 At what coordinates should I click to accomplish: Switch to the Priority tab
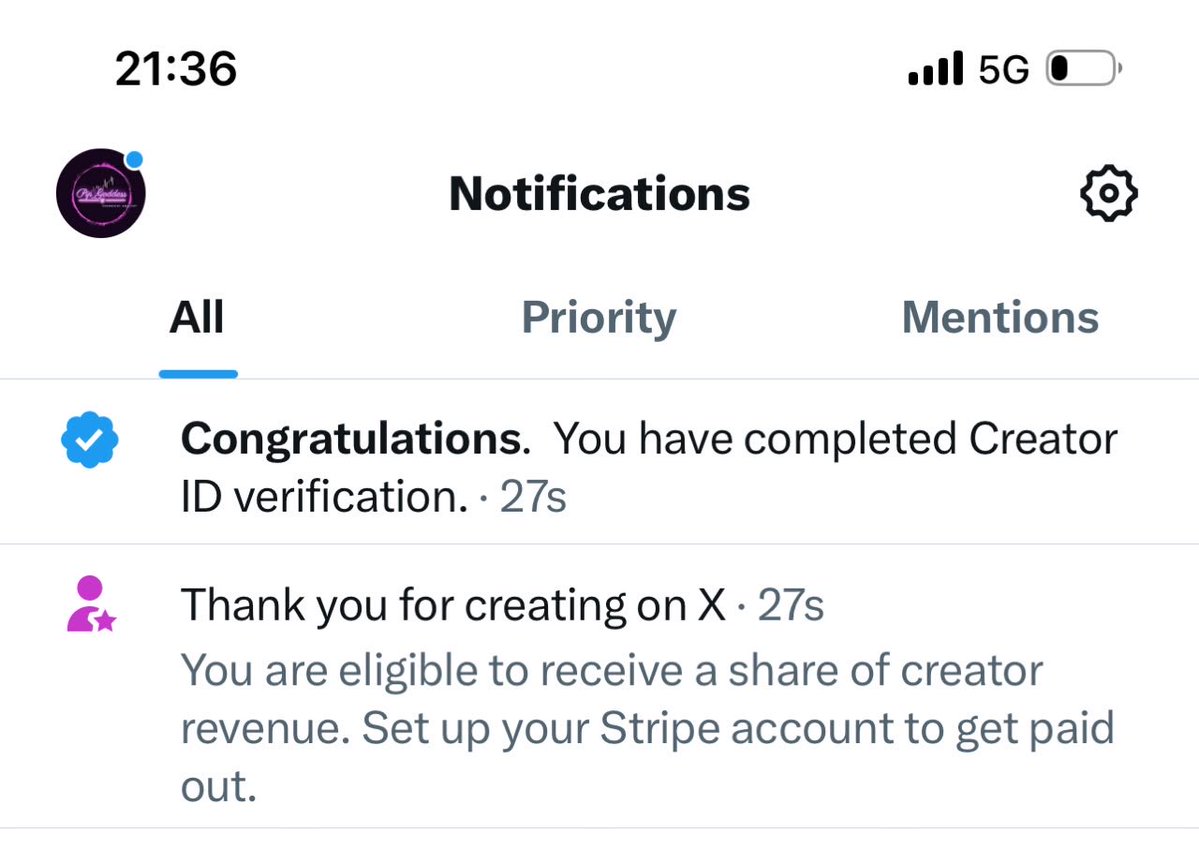coord(599,318)
